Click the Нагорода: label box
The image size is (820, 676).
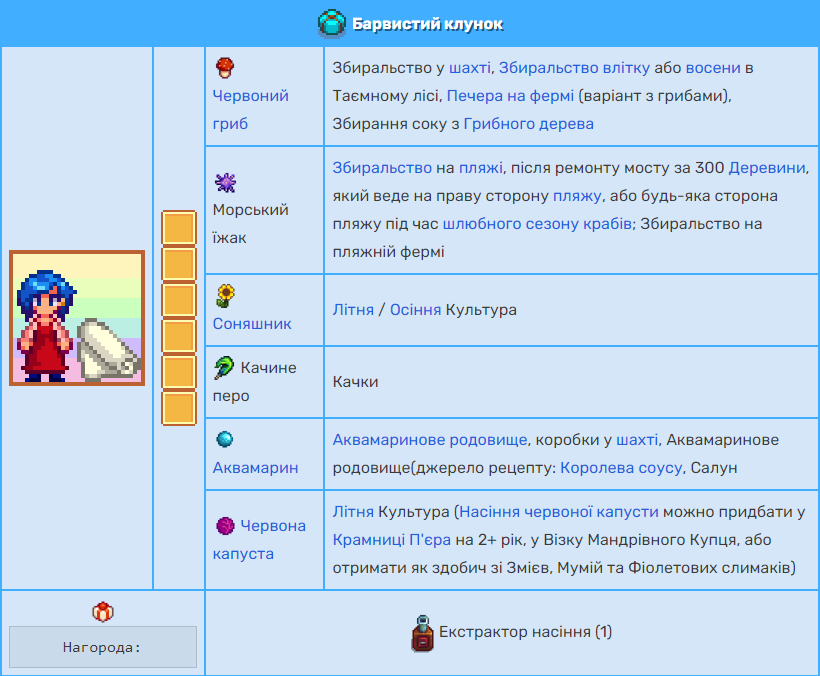(x=103, y=647)
